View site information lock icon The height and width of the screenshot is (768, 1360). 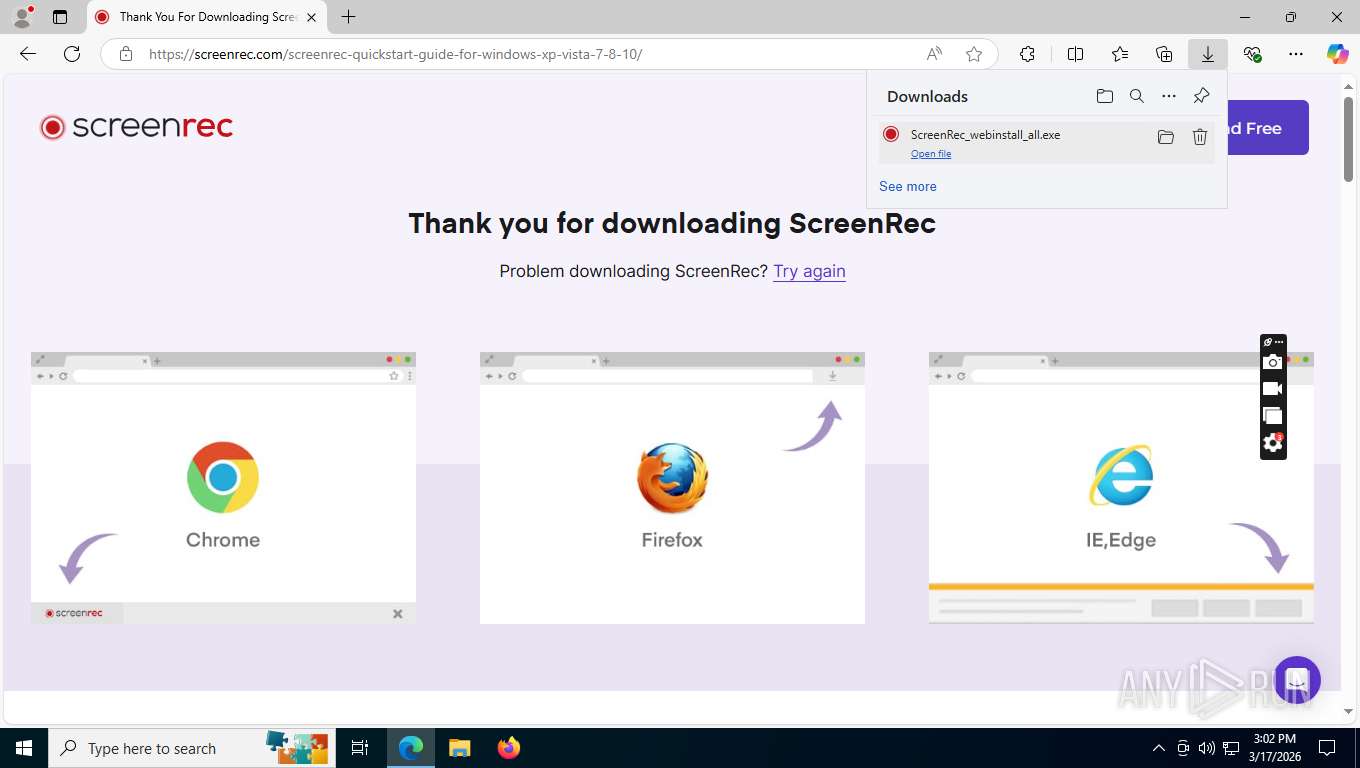(126, 54)
